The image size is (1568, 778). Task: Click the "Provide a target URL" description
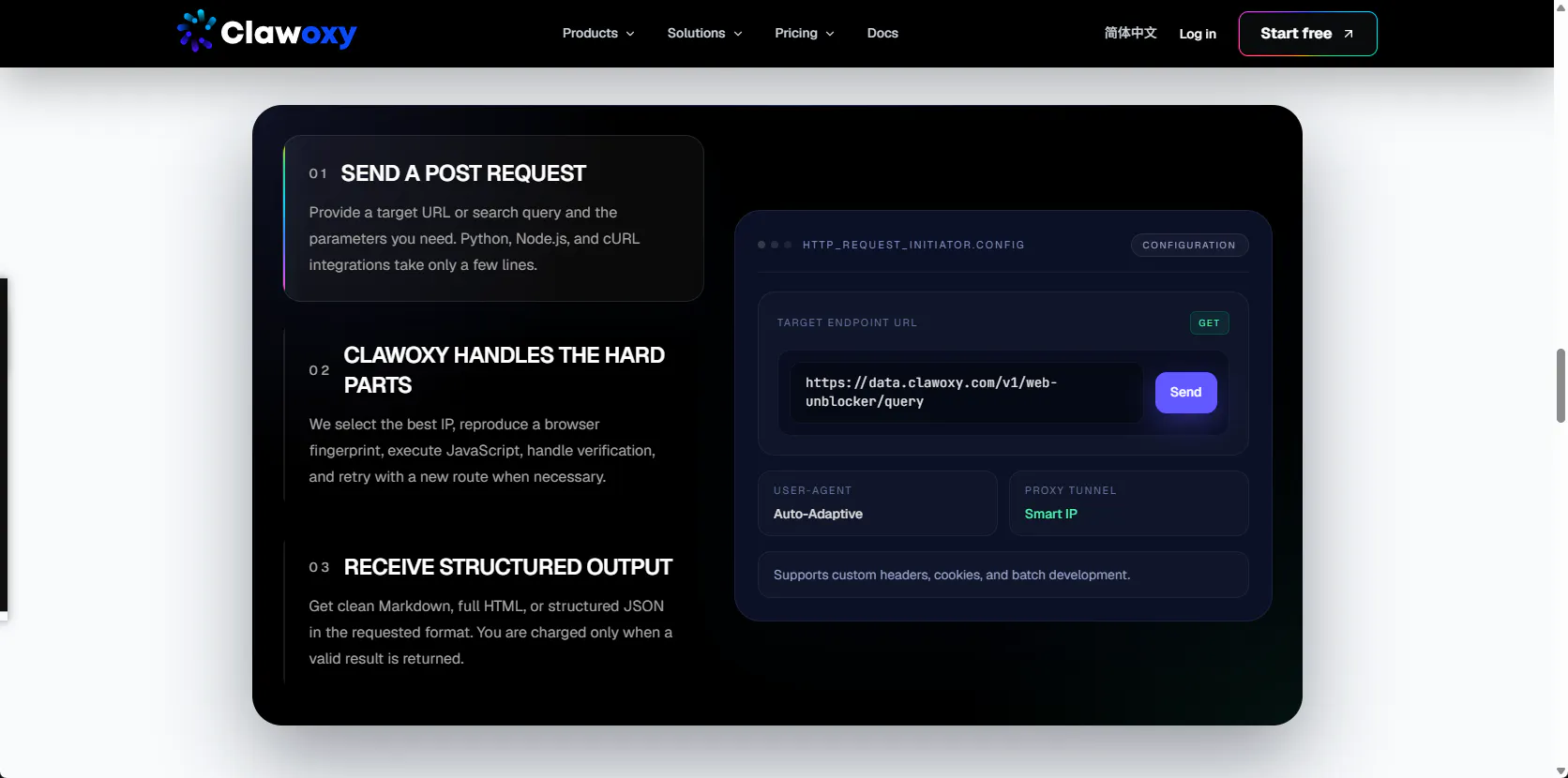[475, 239]
